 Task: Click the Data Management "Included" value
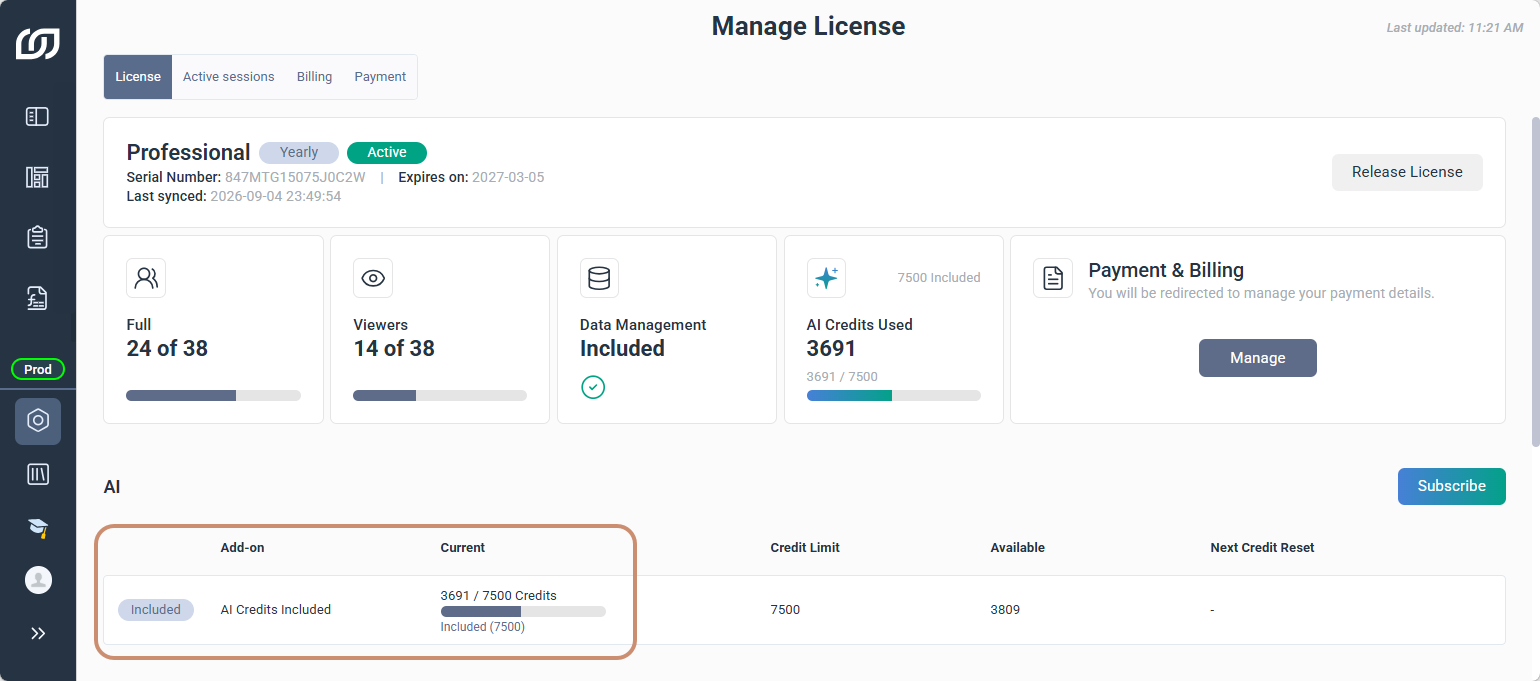click(x=622, y=349)
